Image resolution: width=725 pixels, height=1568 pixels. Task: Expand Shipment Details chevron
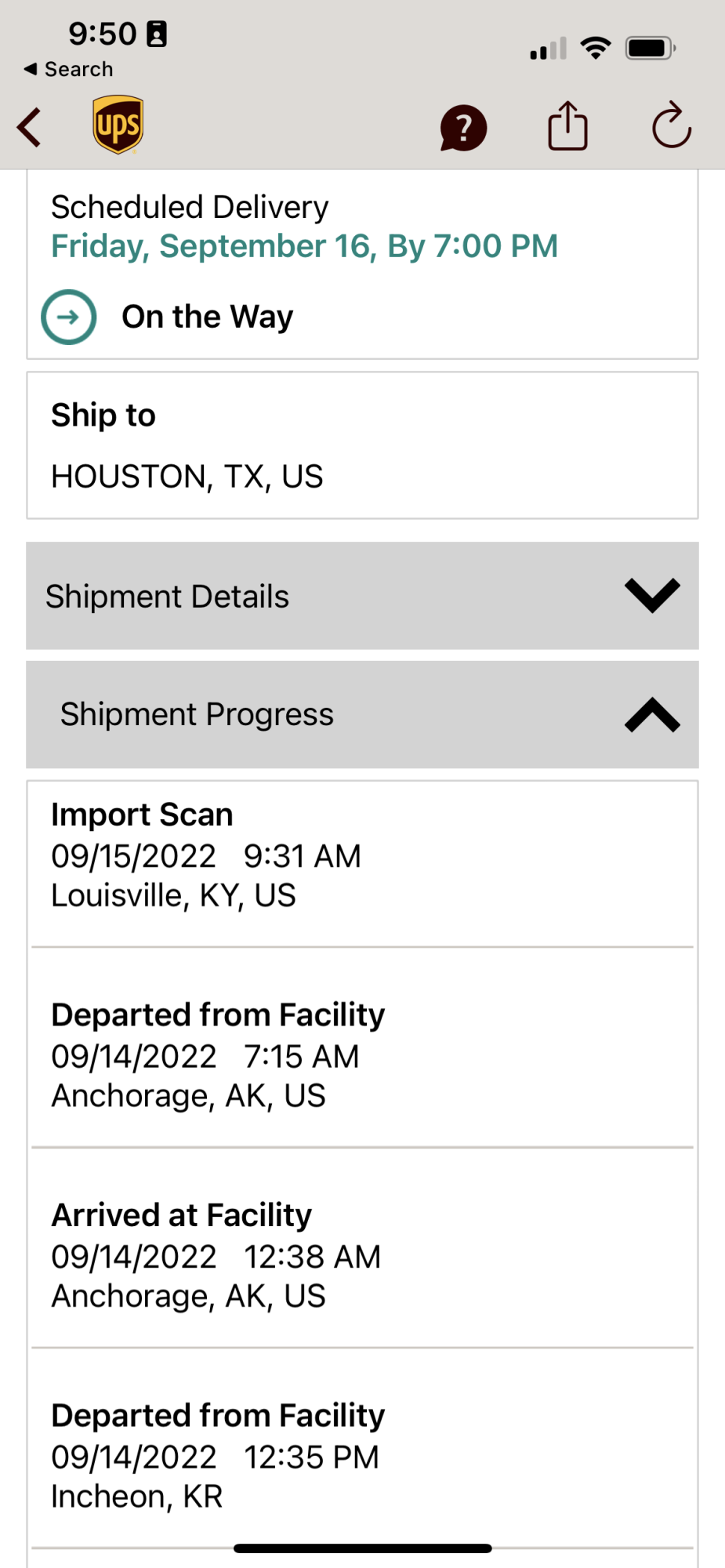[651, 596]
